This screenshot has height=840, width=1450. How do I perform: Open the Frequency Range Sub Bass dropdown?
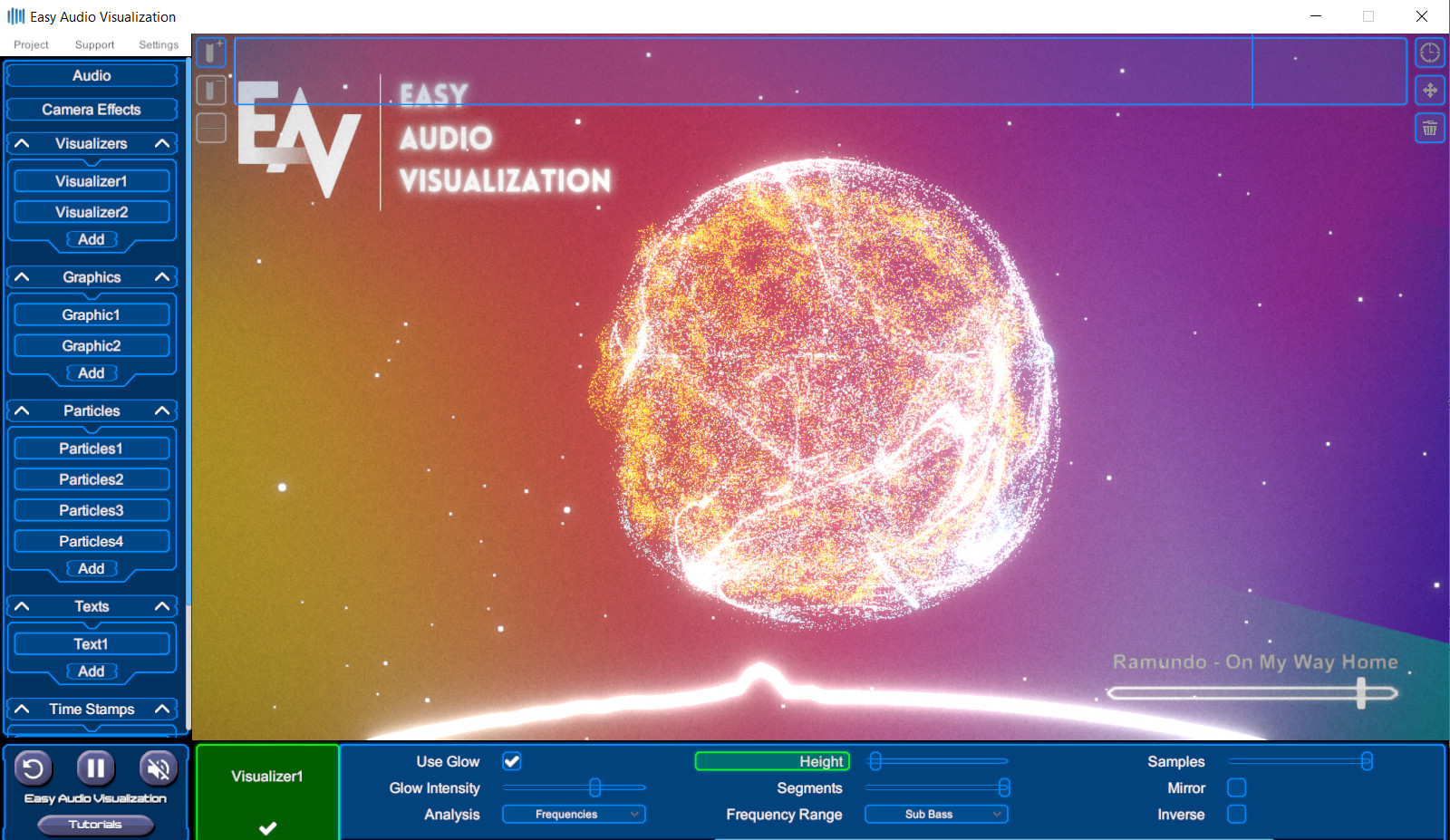pos(936,814)
